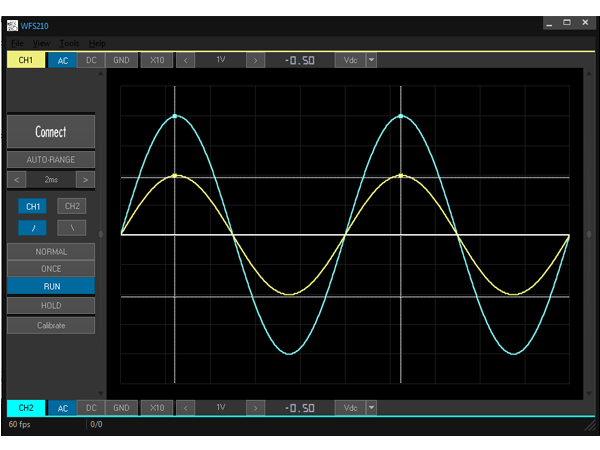Click right scrollbar down arrow
The width and height of the screenshot is (600, 450).
(589, 393)
